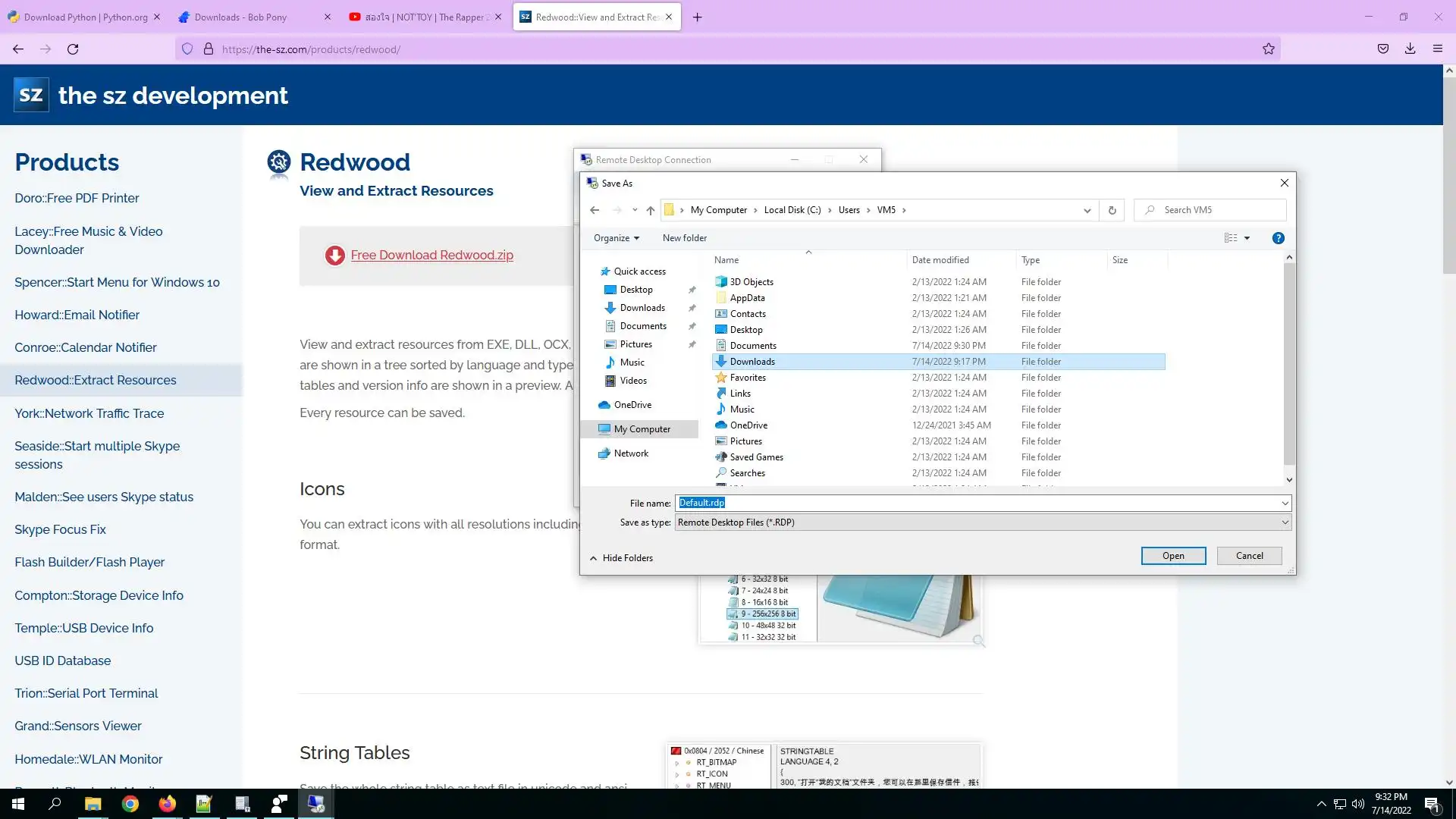Open the York::Network Traffic Trace link
1456x819 pixels.
point(89,413)
